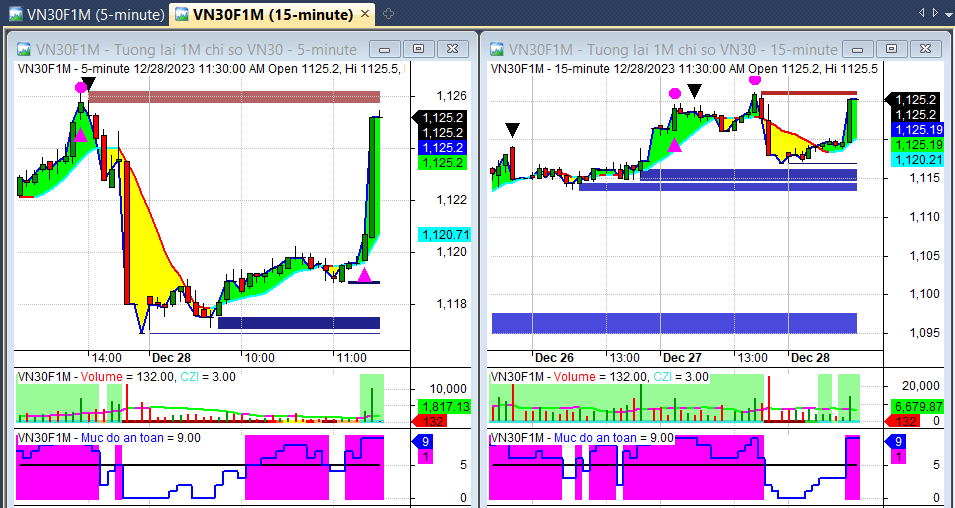Click the 1,126 price axis label
The image size is (955, 508).
click(451, 96)
